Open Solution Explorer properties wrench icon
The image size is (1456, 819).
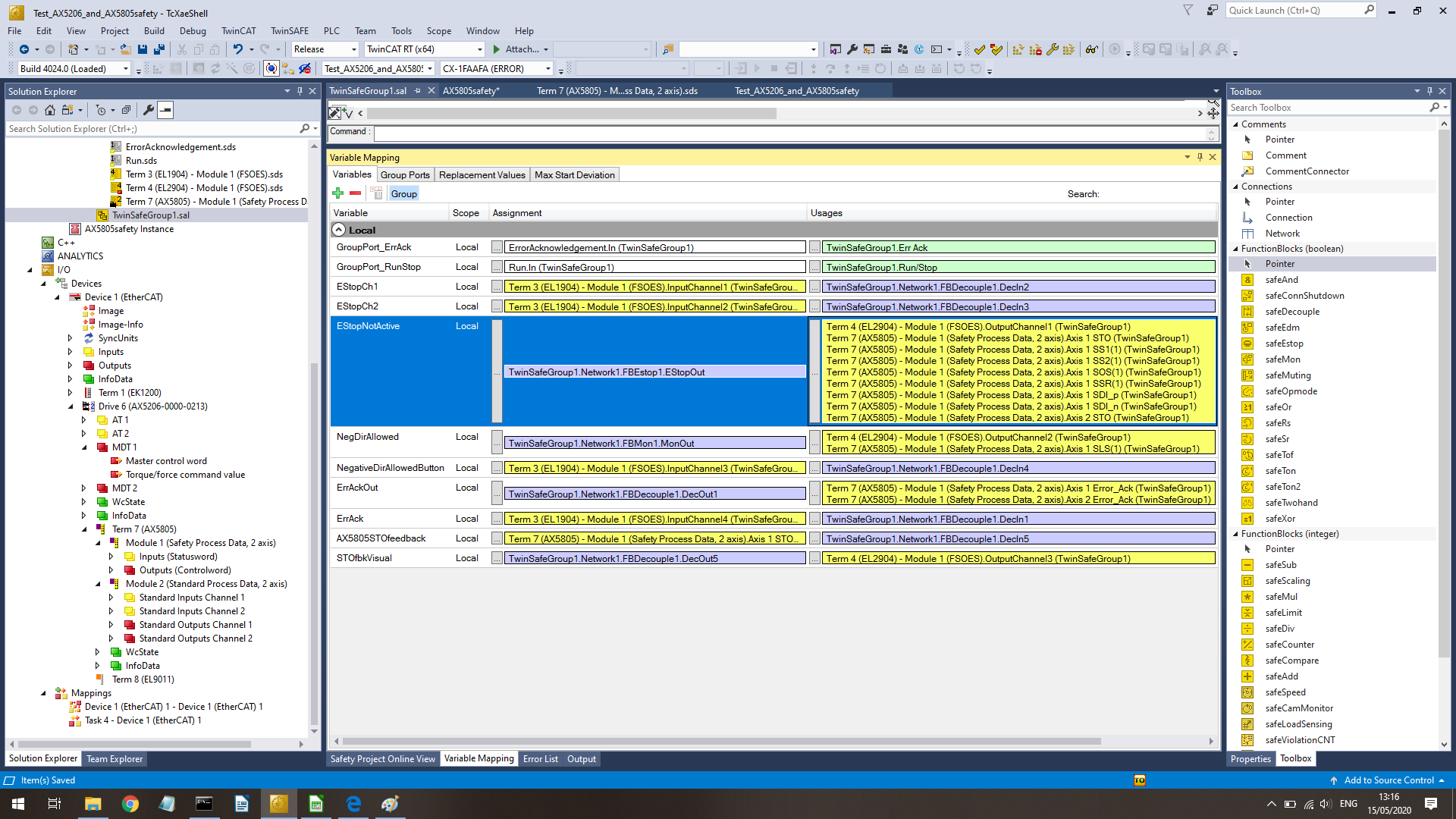coord(149,110)
